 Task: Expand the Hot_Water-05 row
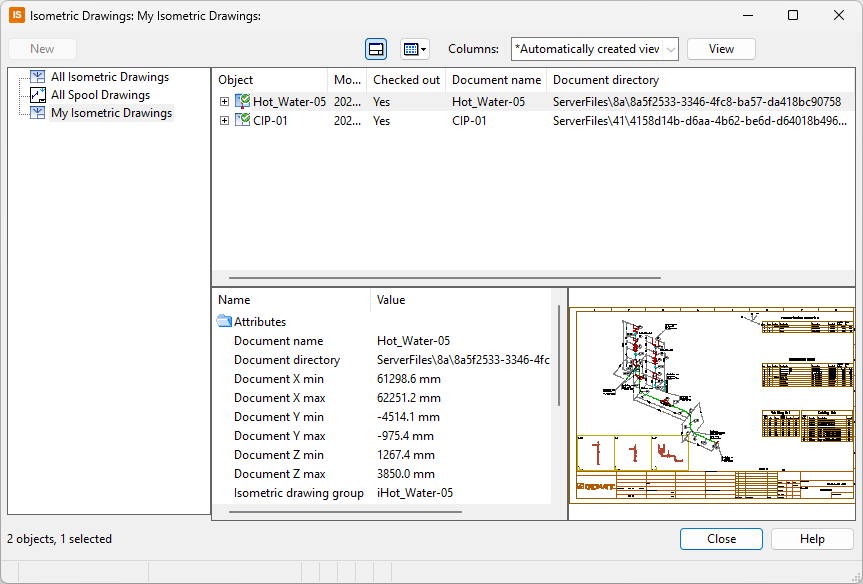point(225,102)
